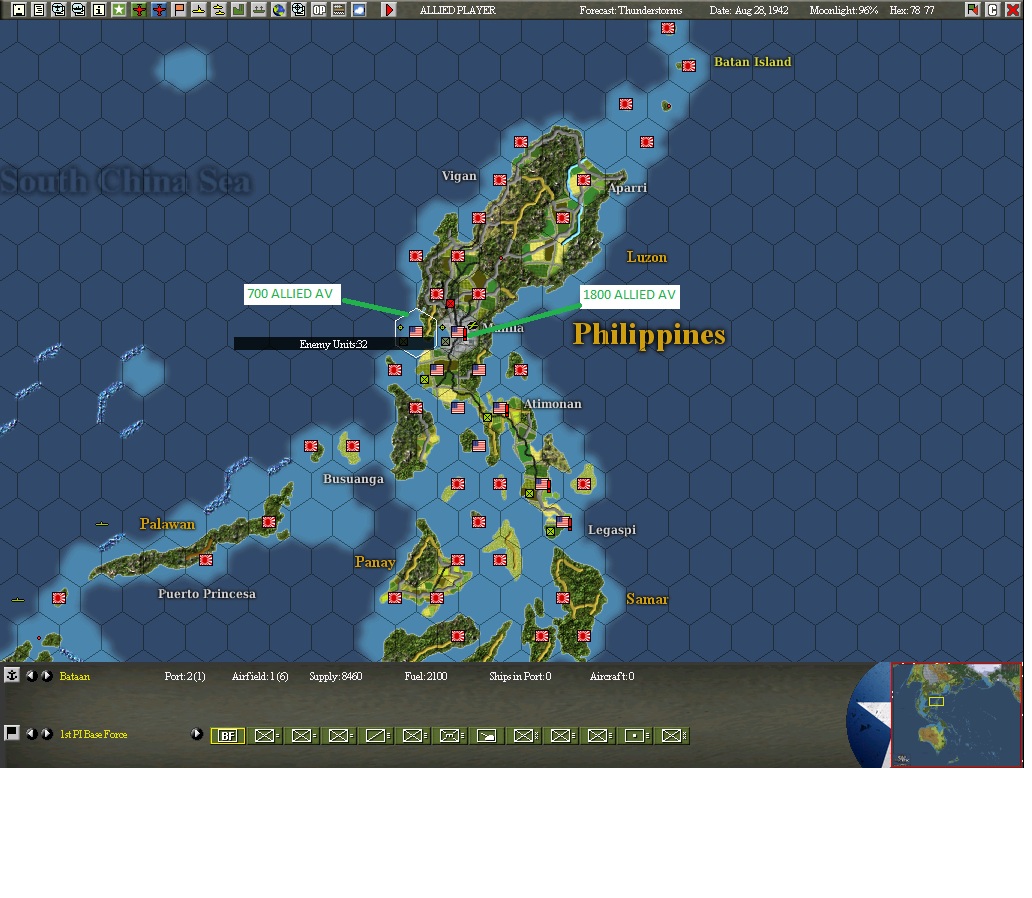Select the diagonal-slash cavalry unit counter
This screenshot has height=898, width=1032.
pos(376,735)
